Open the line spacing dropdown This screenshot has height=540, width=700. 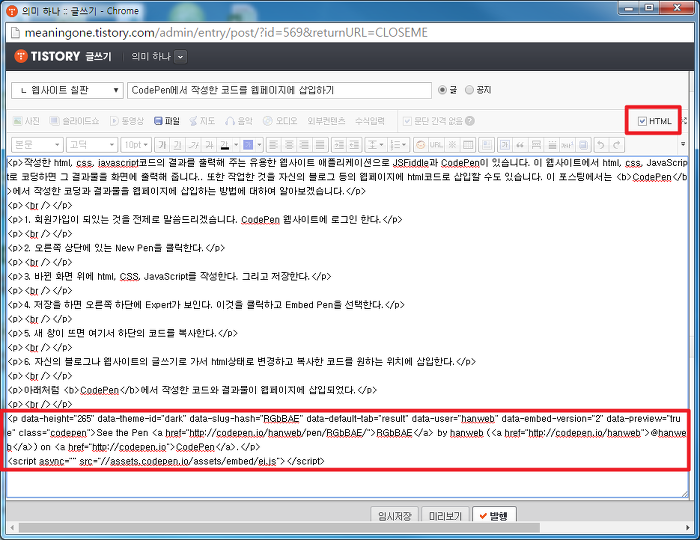point(375,145)
